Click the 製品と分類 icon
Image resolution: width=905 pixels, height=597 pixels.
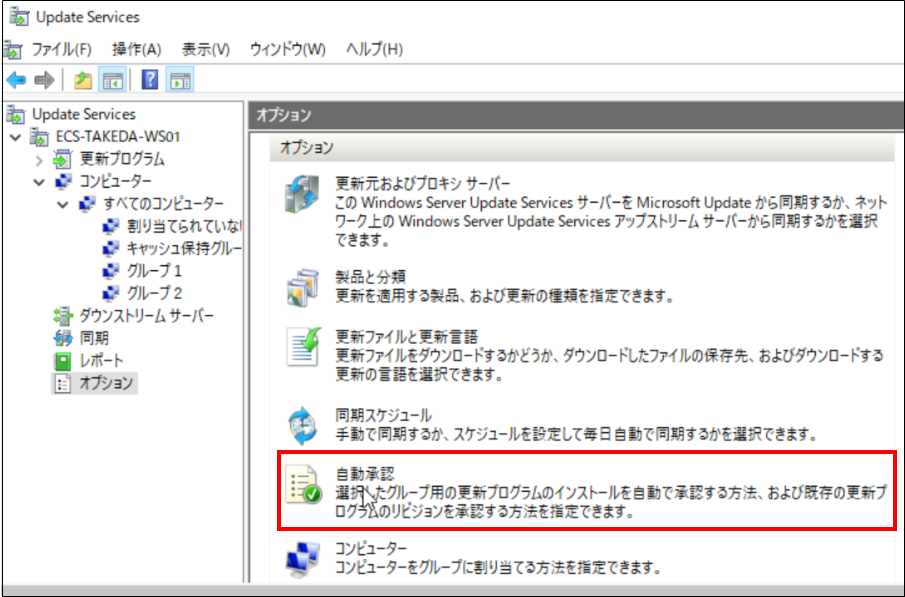pyautogui.click(x=302, y=287)
